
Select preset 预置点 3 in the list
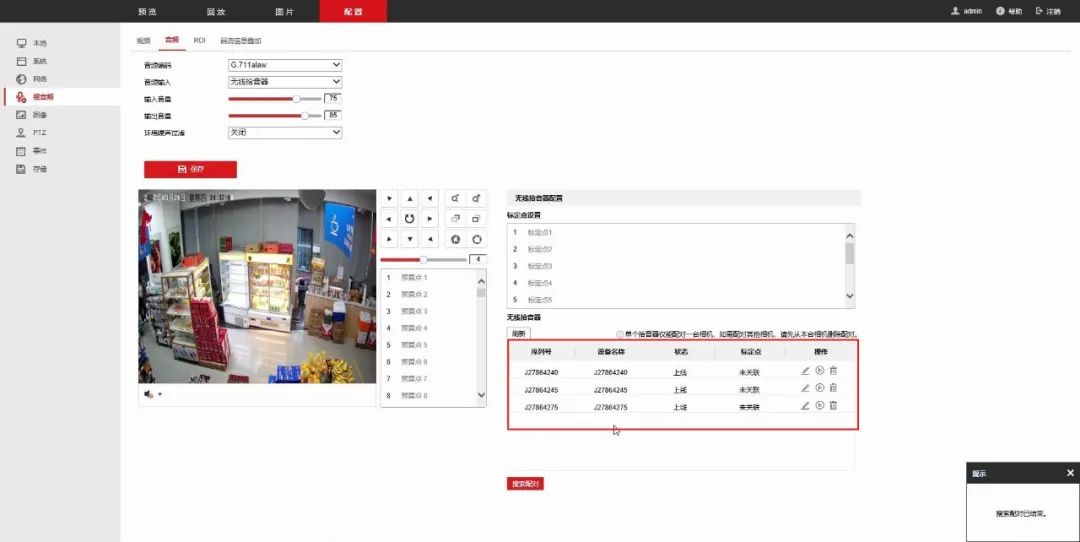(414, 312)
